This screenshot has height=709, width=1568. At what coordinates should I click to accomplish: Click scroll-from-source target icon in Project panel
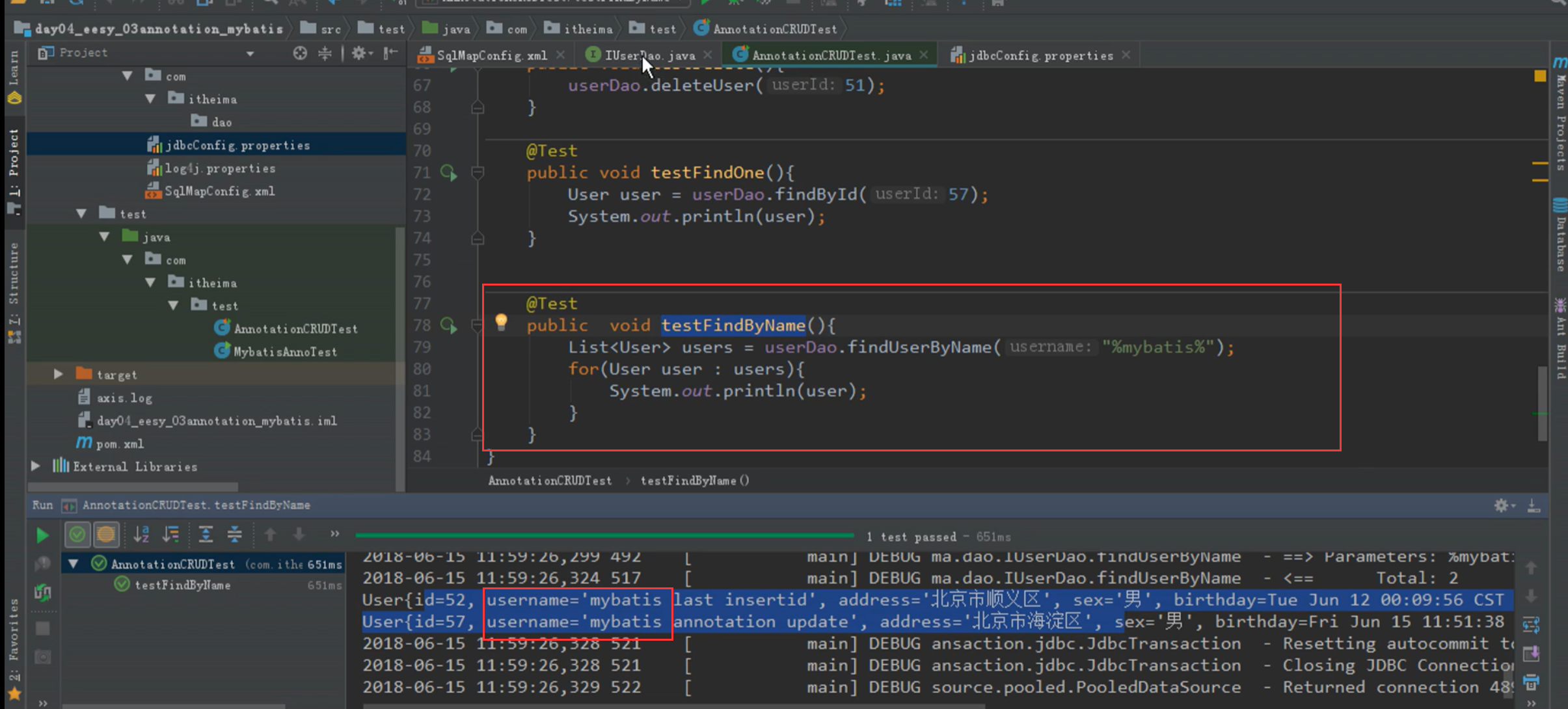click(x=300, y=53)
